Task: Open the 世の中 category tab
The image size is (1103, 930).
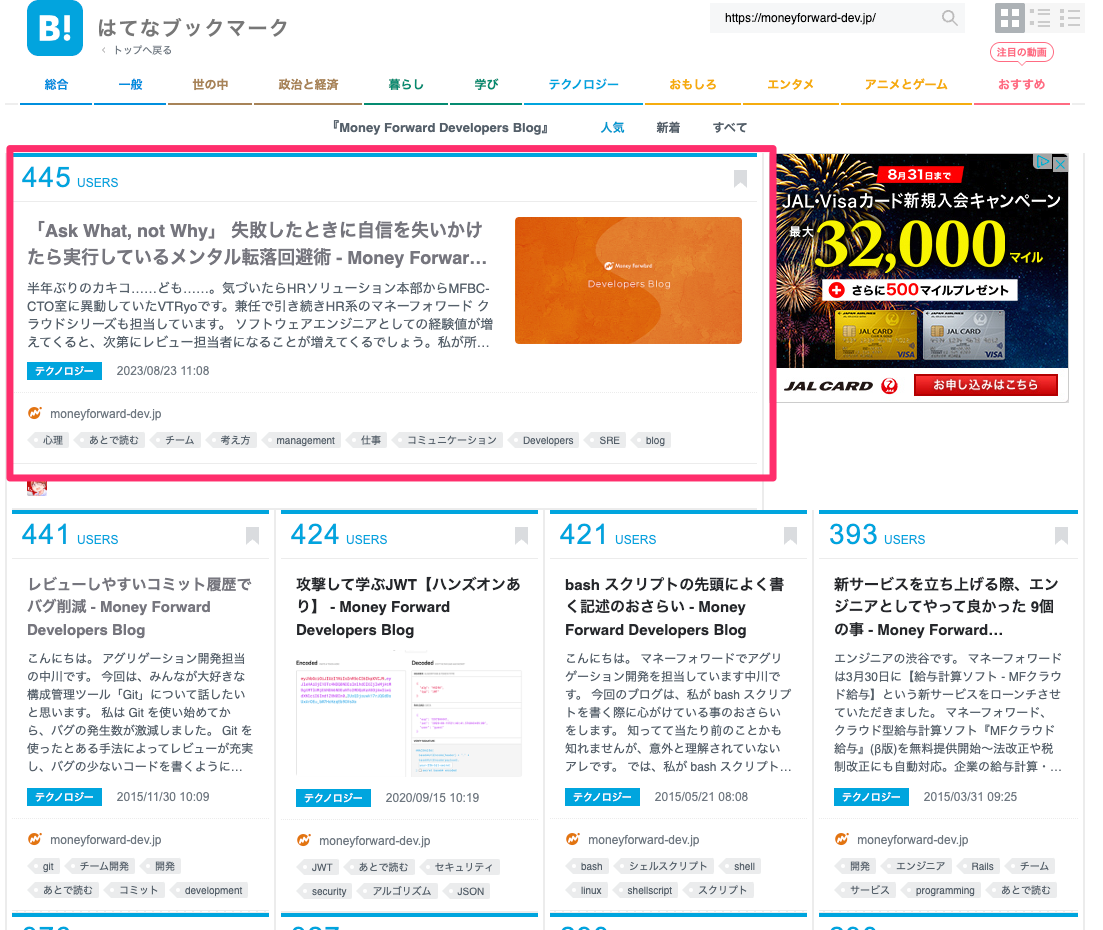Action: [x=210, y=84]
